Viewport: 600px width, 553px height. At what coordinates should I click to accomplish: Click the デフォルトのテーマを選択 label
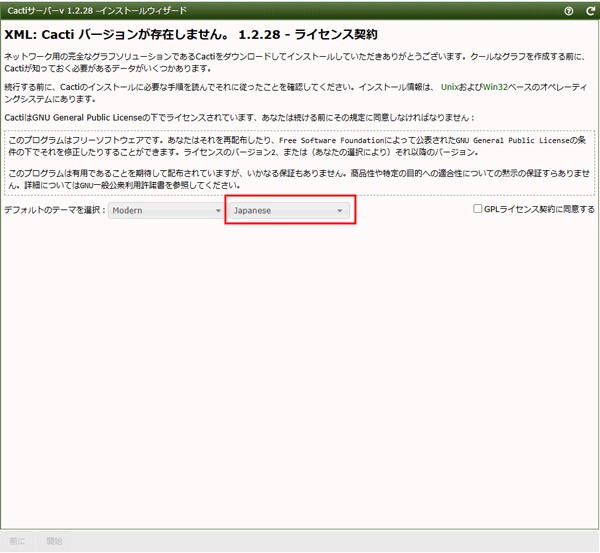point(54,210)
